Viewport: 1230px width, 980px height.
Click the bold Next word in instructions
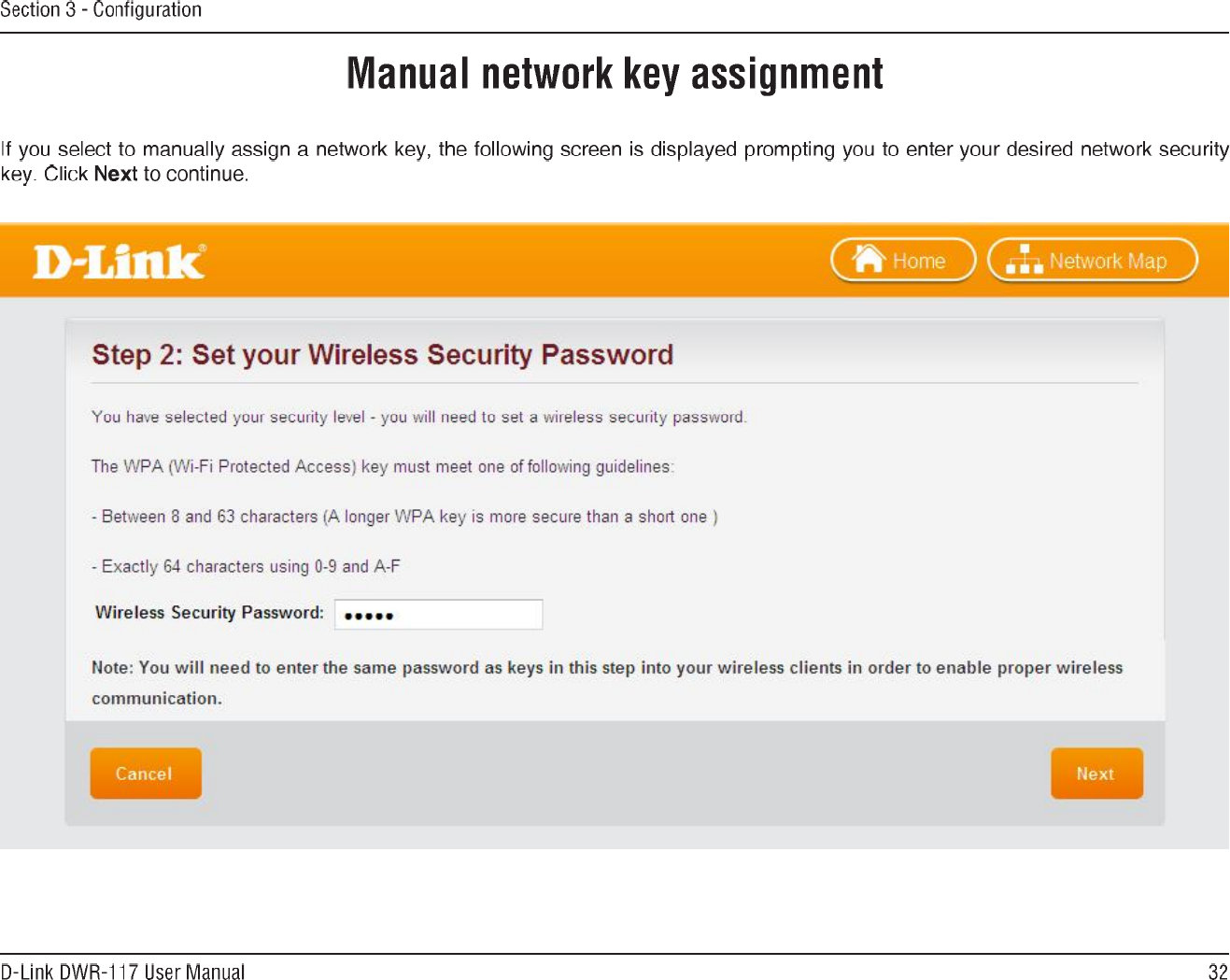click(x=116, y=175)
